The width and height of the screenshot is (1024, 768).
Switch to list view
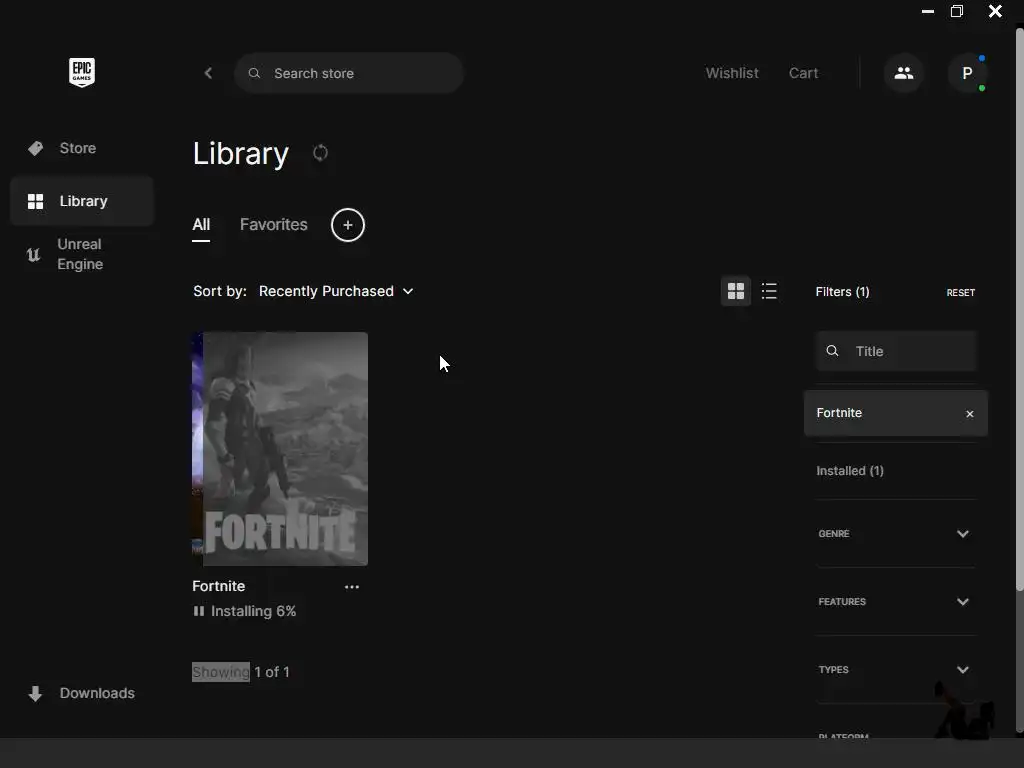(769, 291)
